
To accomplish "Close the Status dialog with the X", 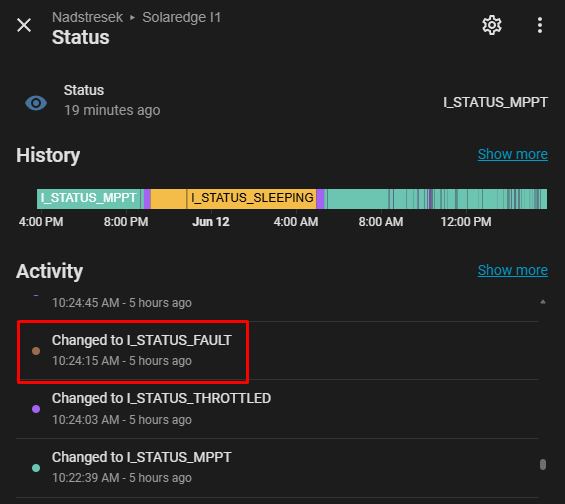I will 24,25.
